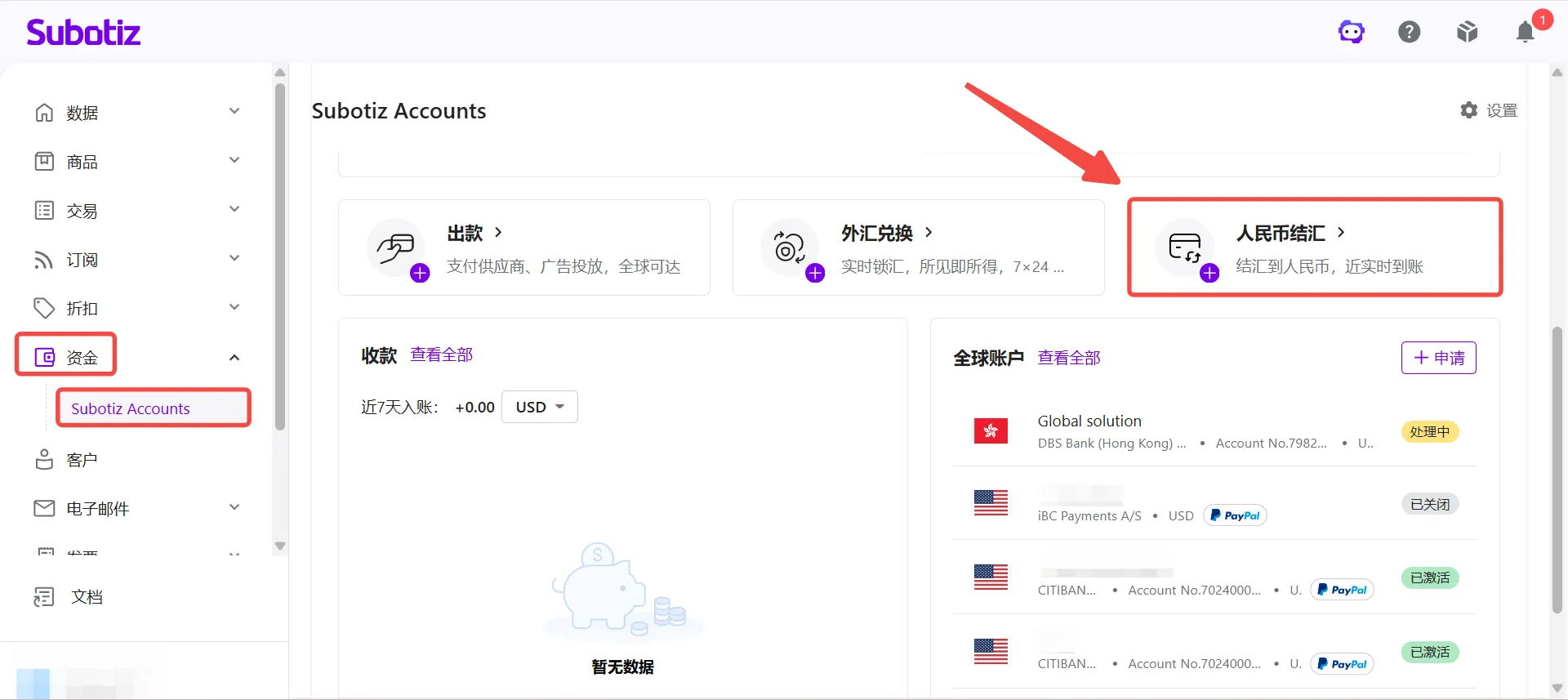Click PayPal badge on iBC Payments row
Viewport: 1568px width, 700px height.
[x=1235, y=515]
